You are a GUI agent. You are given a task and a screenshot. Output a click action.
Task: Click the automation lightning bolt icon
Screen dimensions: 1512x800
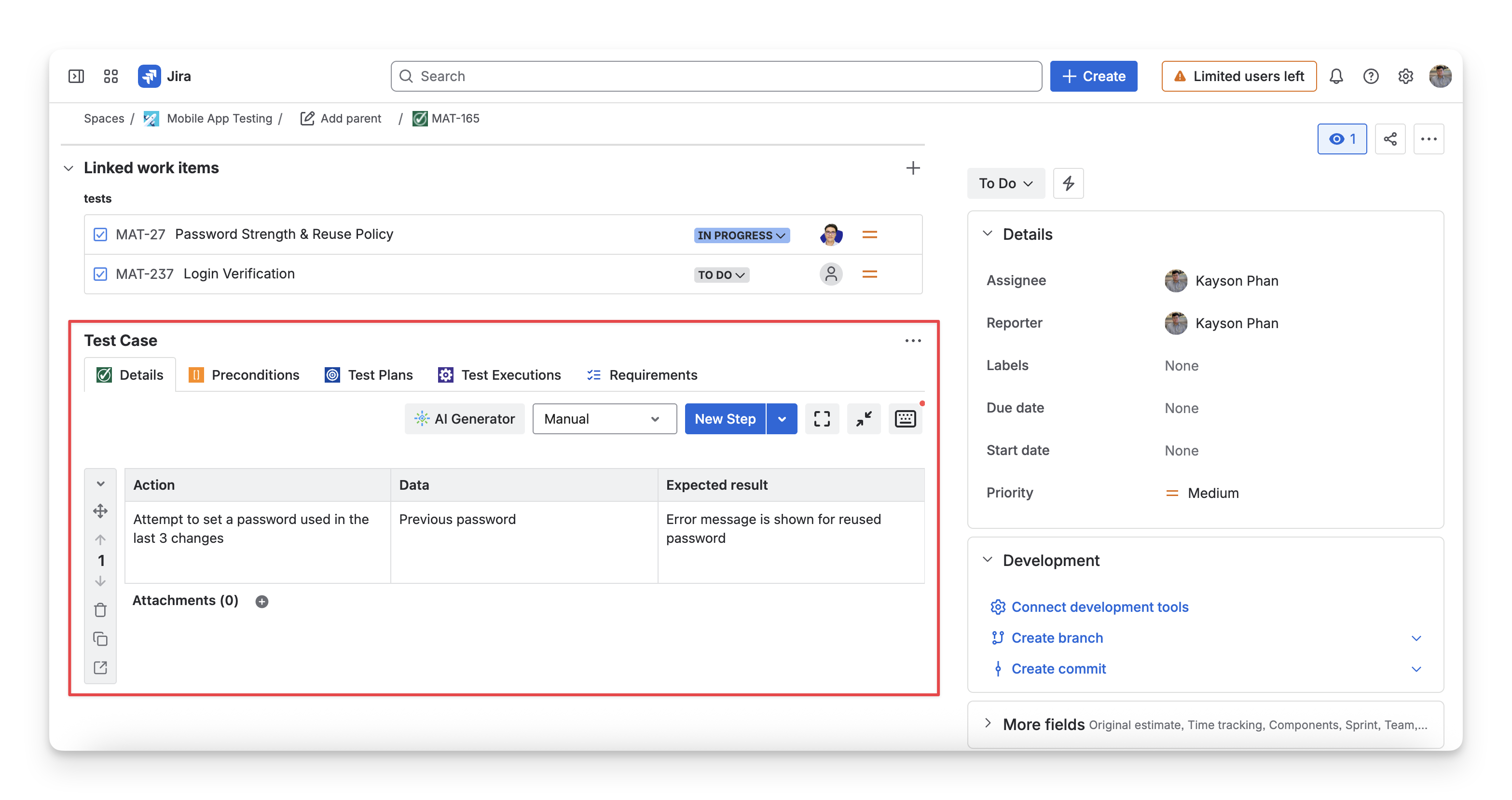pos(1068,184)
